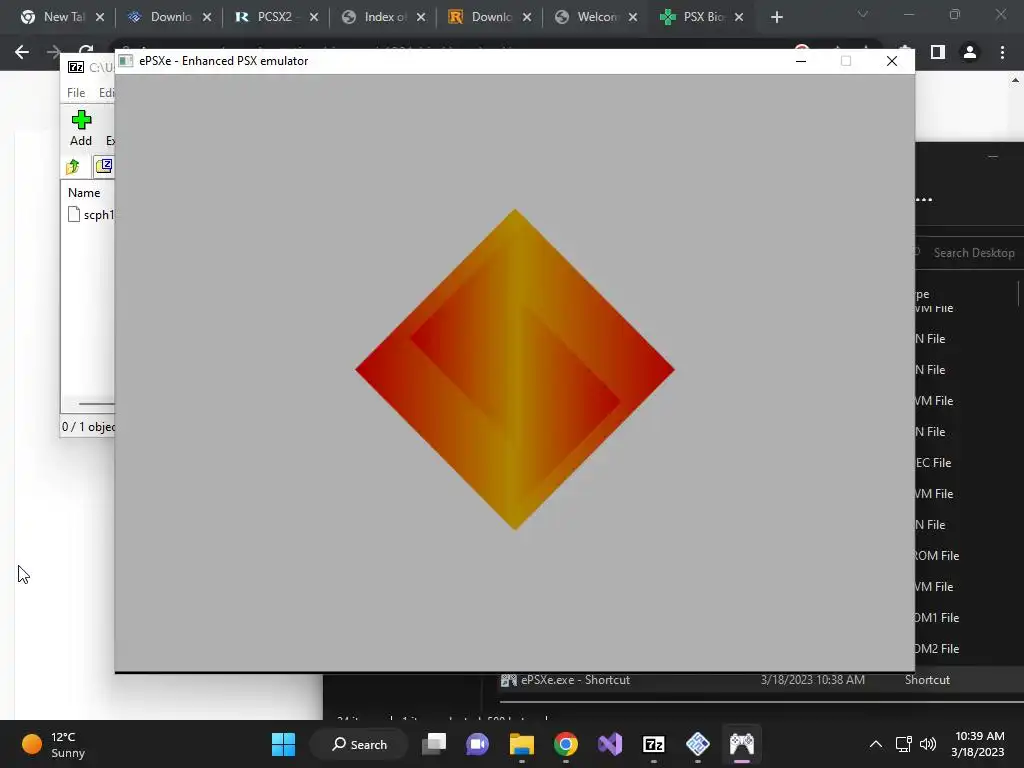
Task: Switch to the Welcome browser tab
Action: click(596, 17)
